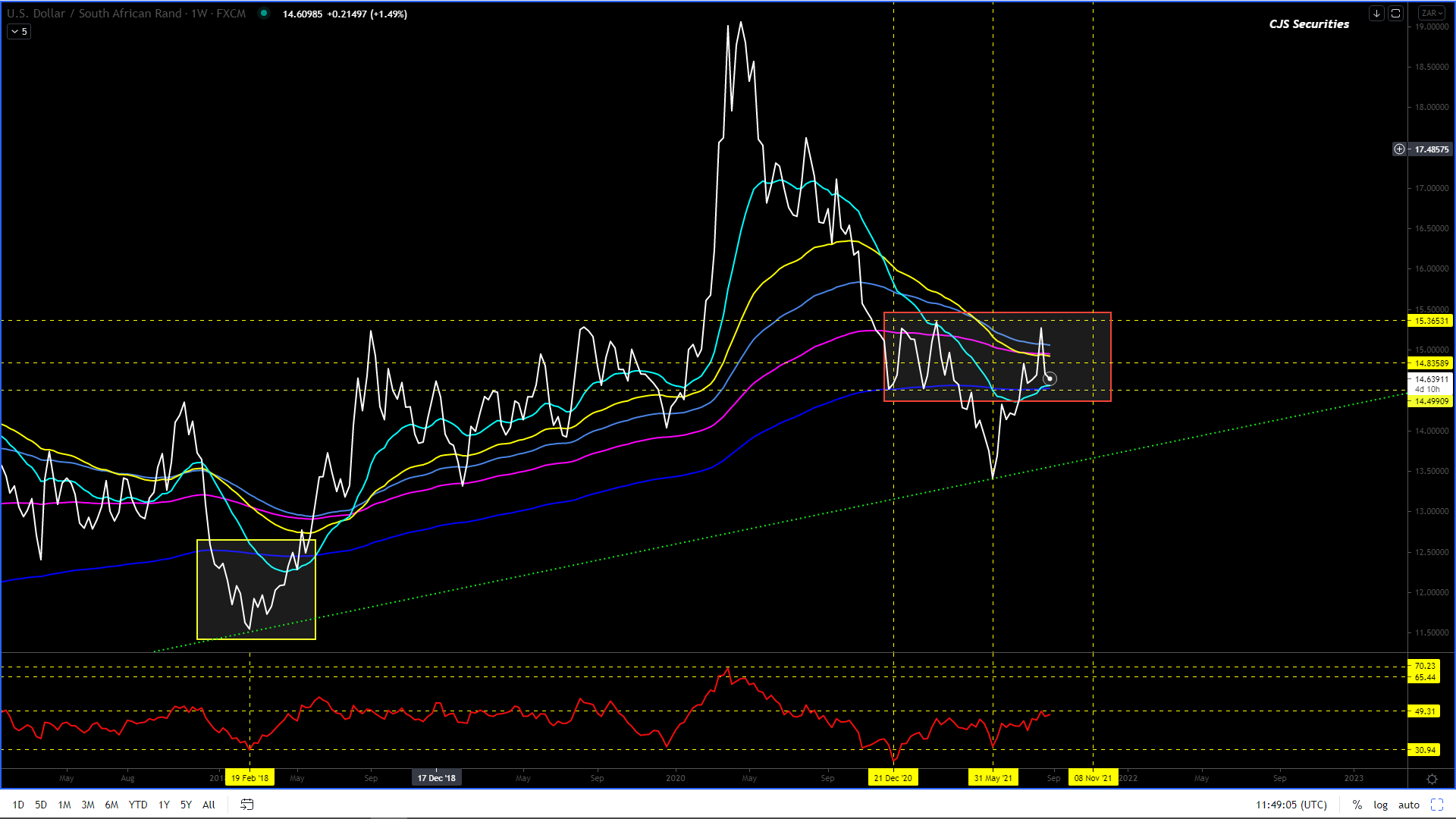Open the UTC timezone menu
Viewport: 1456px width, 819px height.
point(1291,805)
